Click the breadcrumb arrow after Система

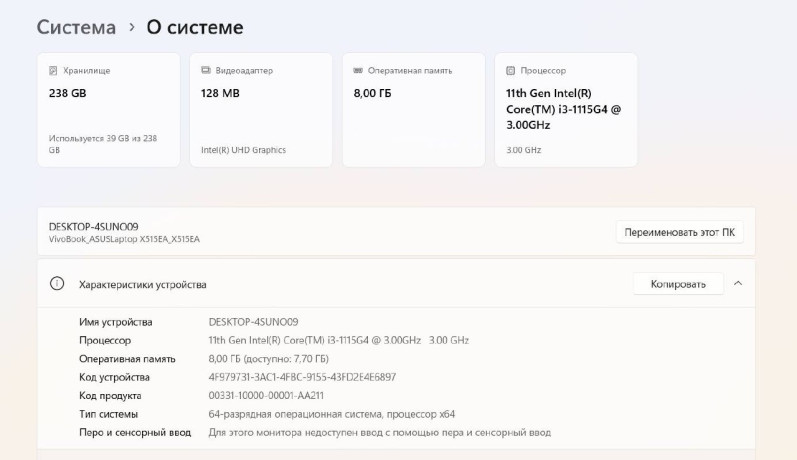point(131,28)
